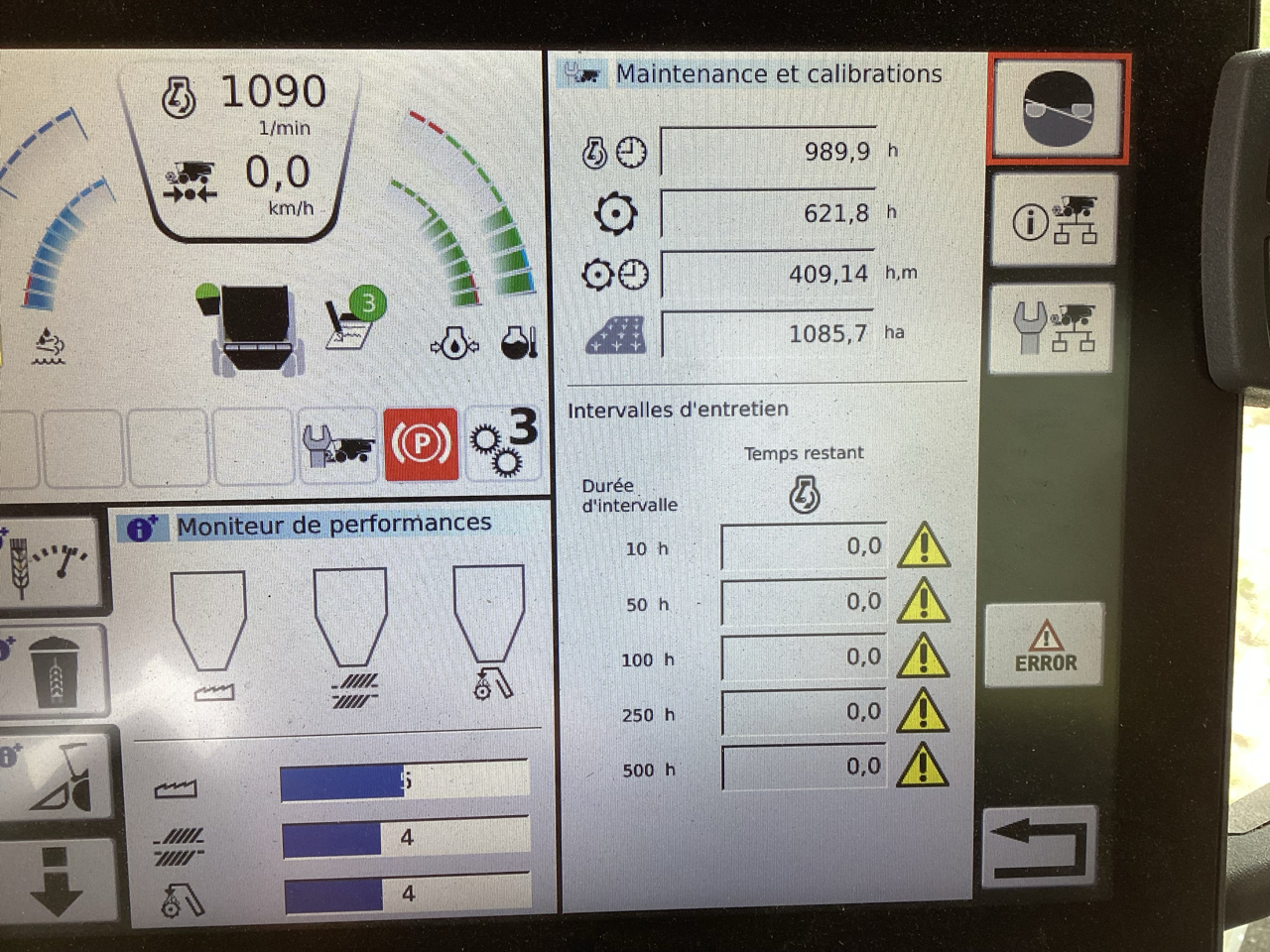Open the Maintenance et calibrations header

[778, 74]
